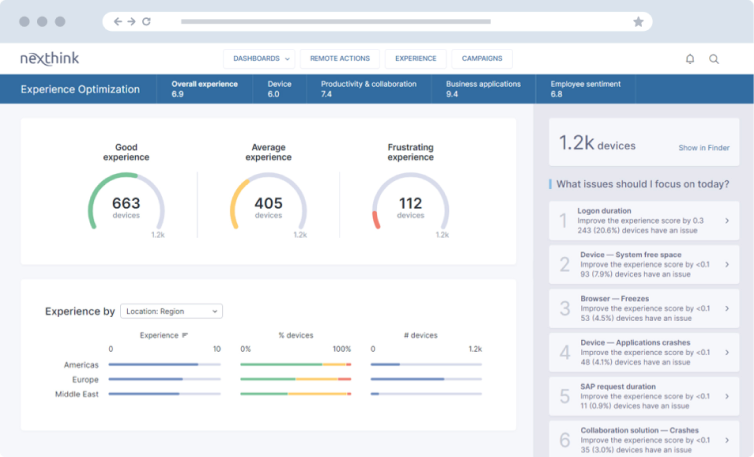
Task: Click the Nexthink logo
Action: 50,59
